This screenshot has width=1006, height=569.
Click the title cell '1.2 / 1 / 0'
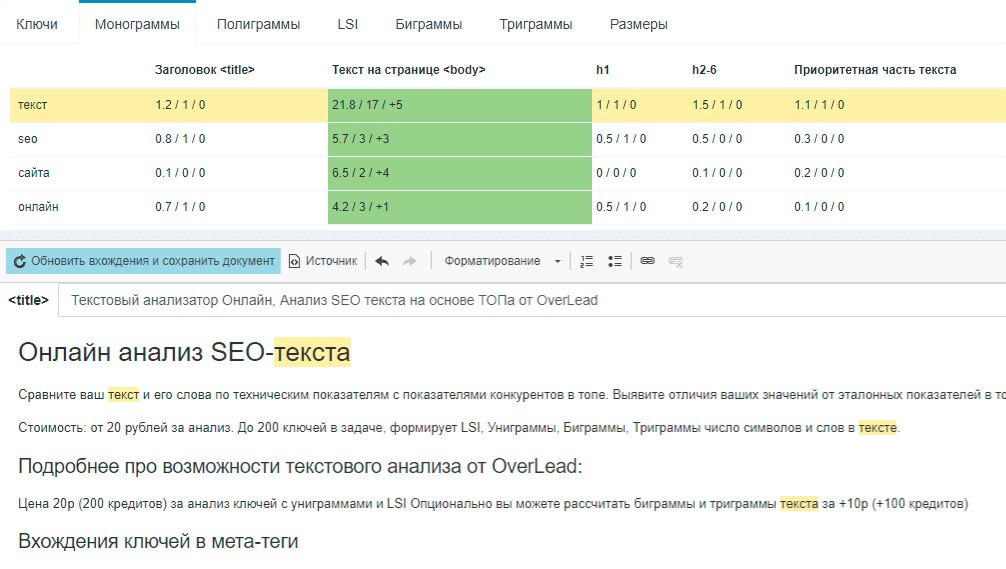coord(180,105)
